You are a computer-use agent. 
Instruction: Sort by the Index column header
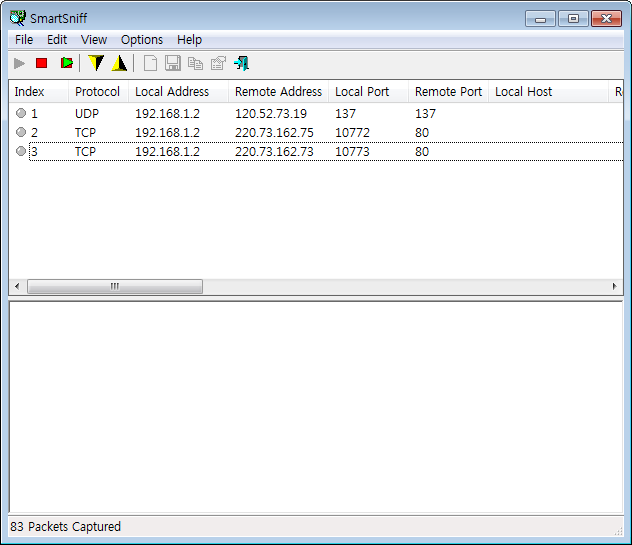click(38, 92)
